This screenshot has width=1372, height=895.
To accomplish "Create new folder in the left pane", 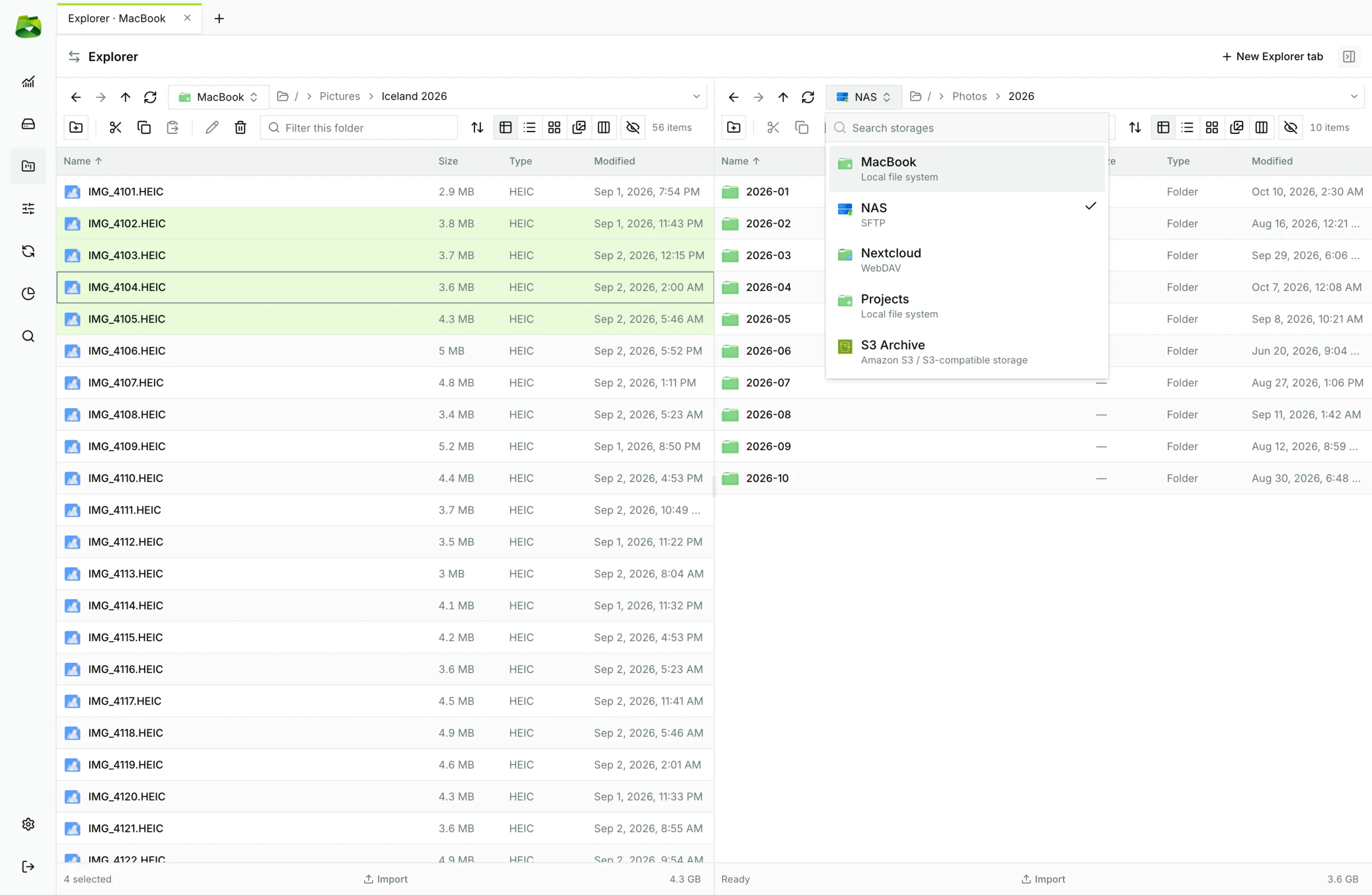I will point(76,128).
